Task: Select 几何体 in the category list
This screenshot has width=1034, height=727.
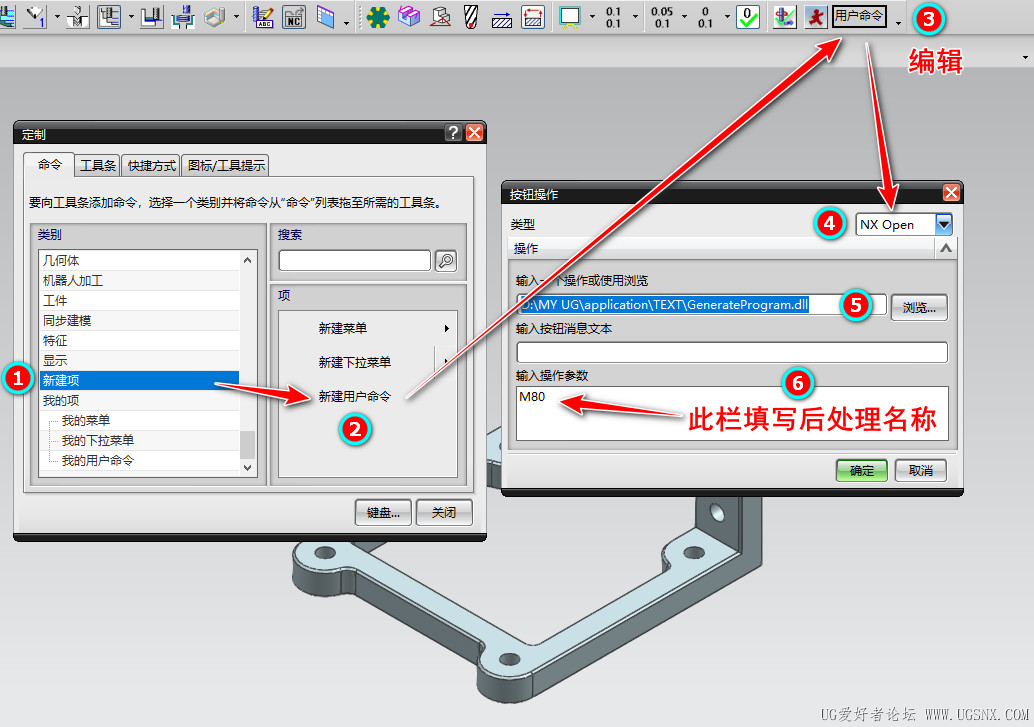Action: coord(139,261)
